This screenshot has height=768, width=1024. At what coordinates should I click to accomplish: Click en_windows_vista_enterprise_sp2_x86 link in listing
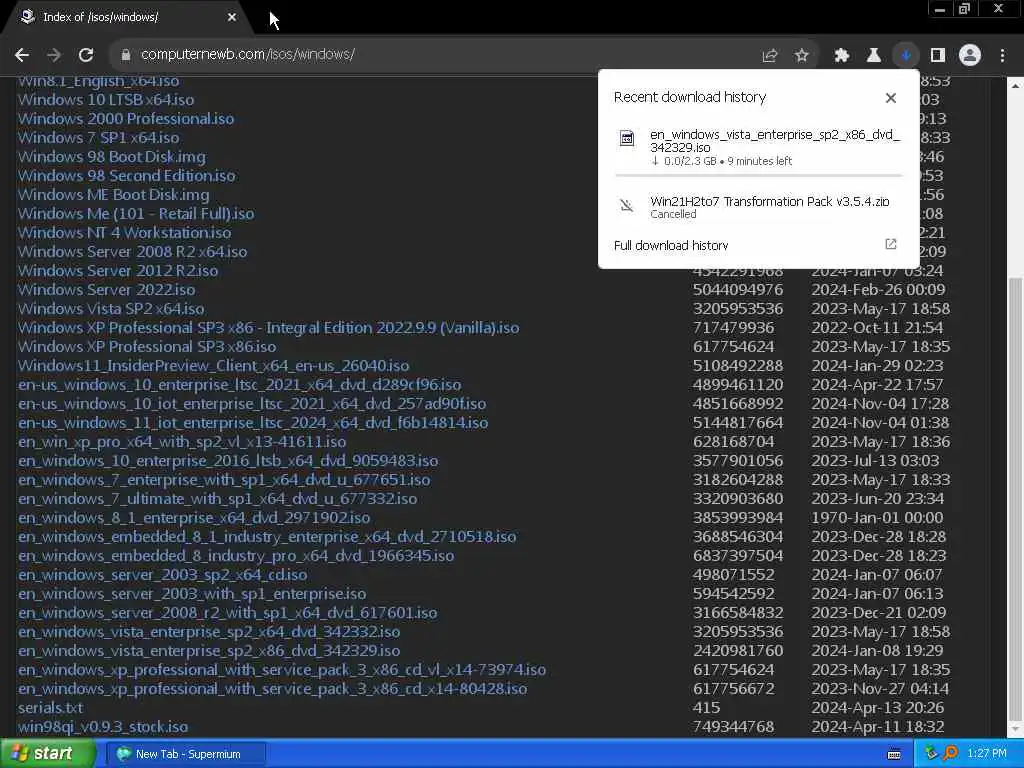pyautogui.click(x=209, y=650)
